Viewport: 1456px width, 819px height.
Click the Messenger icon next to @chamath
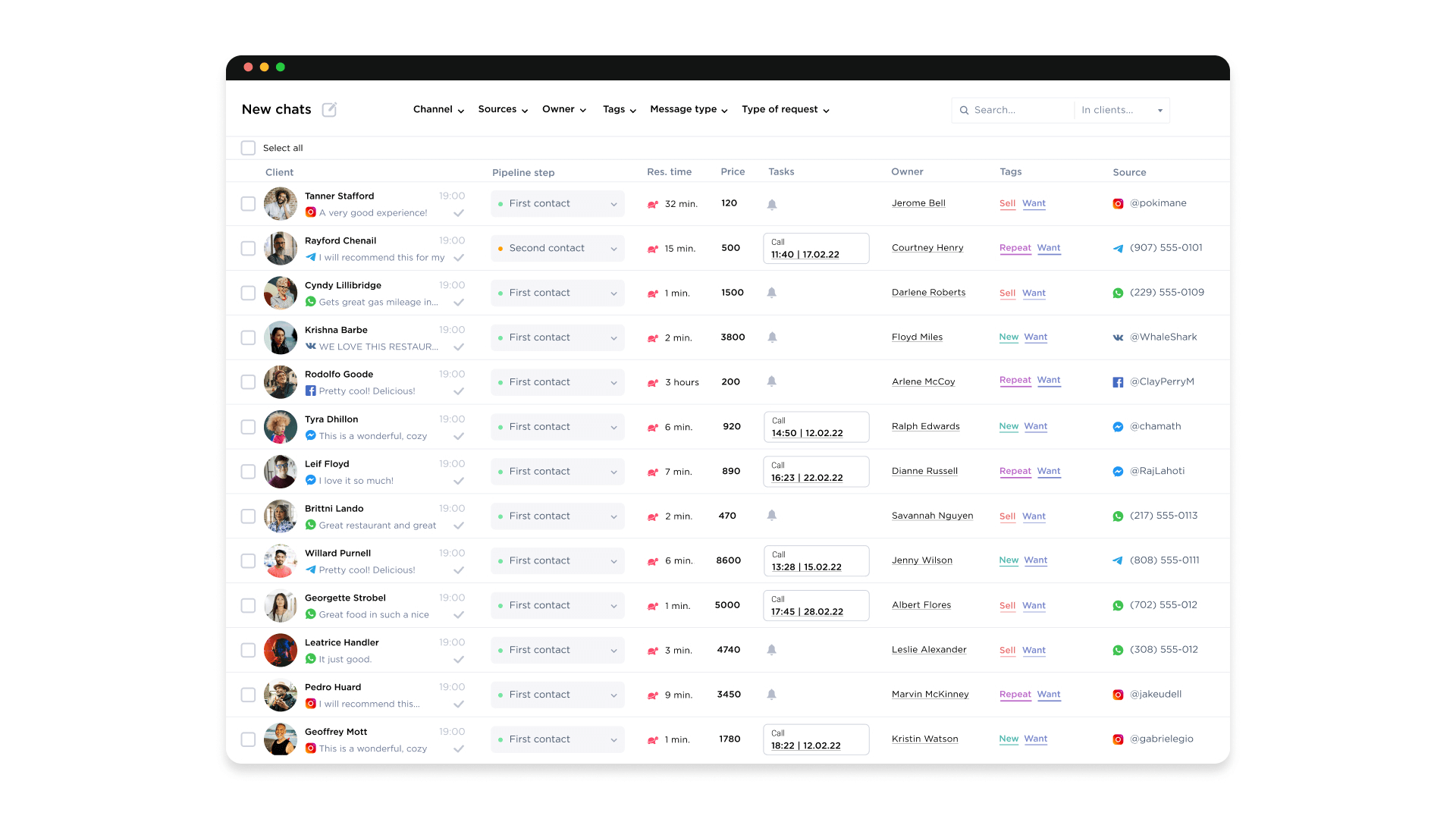[1118, 427]
